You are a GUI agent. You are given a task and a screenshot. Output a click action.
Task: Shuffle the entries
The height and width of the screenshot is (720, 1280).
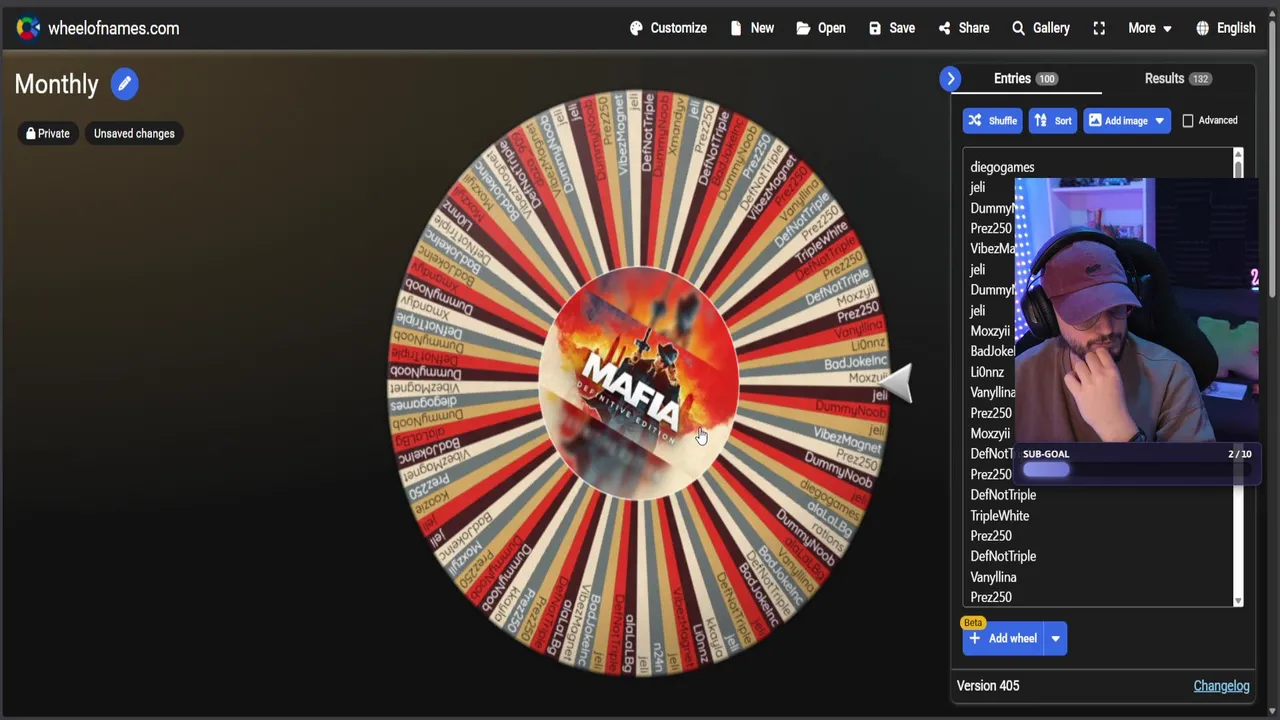coord(992,120)
